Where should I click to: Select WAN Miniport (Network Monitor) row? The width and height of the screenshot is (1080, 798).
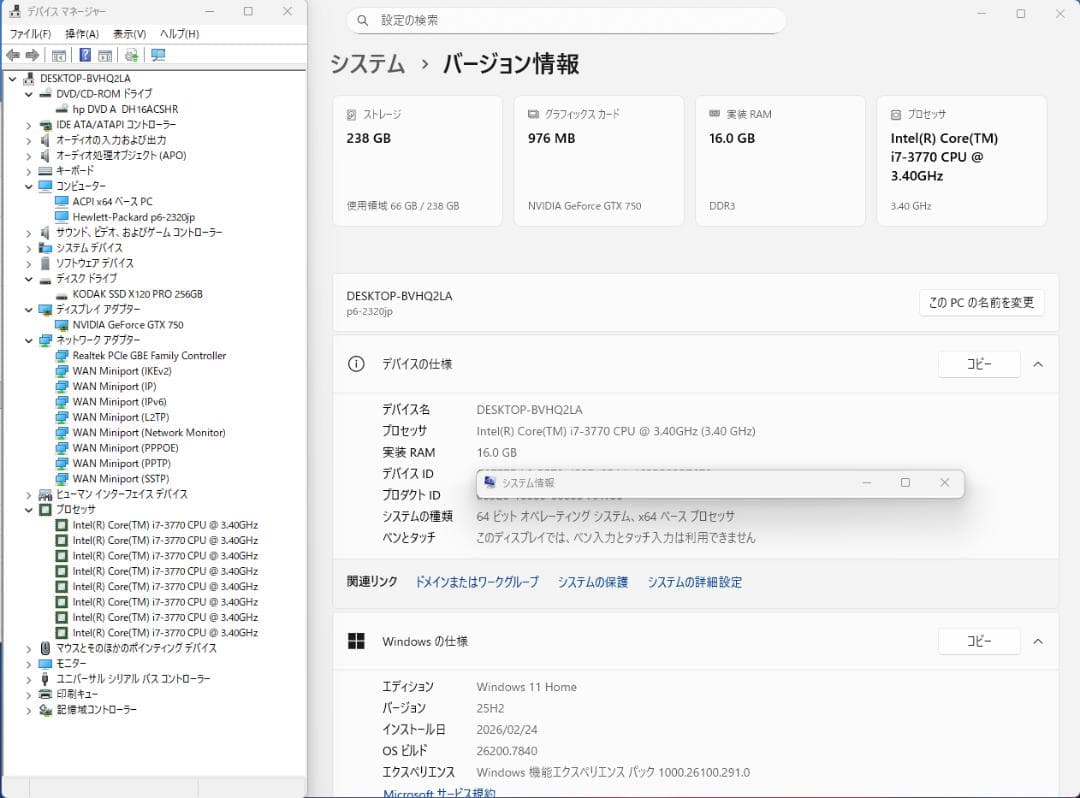(149, 432)
